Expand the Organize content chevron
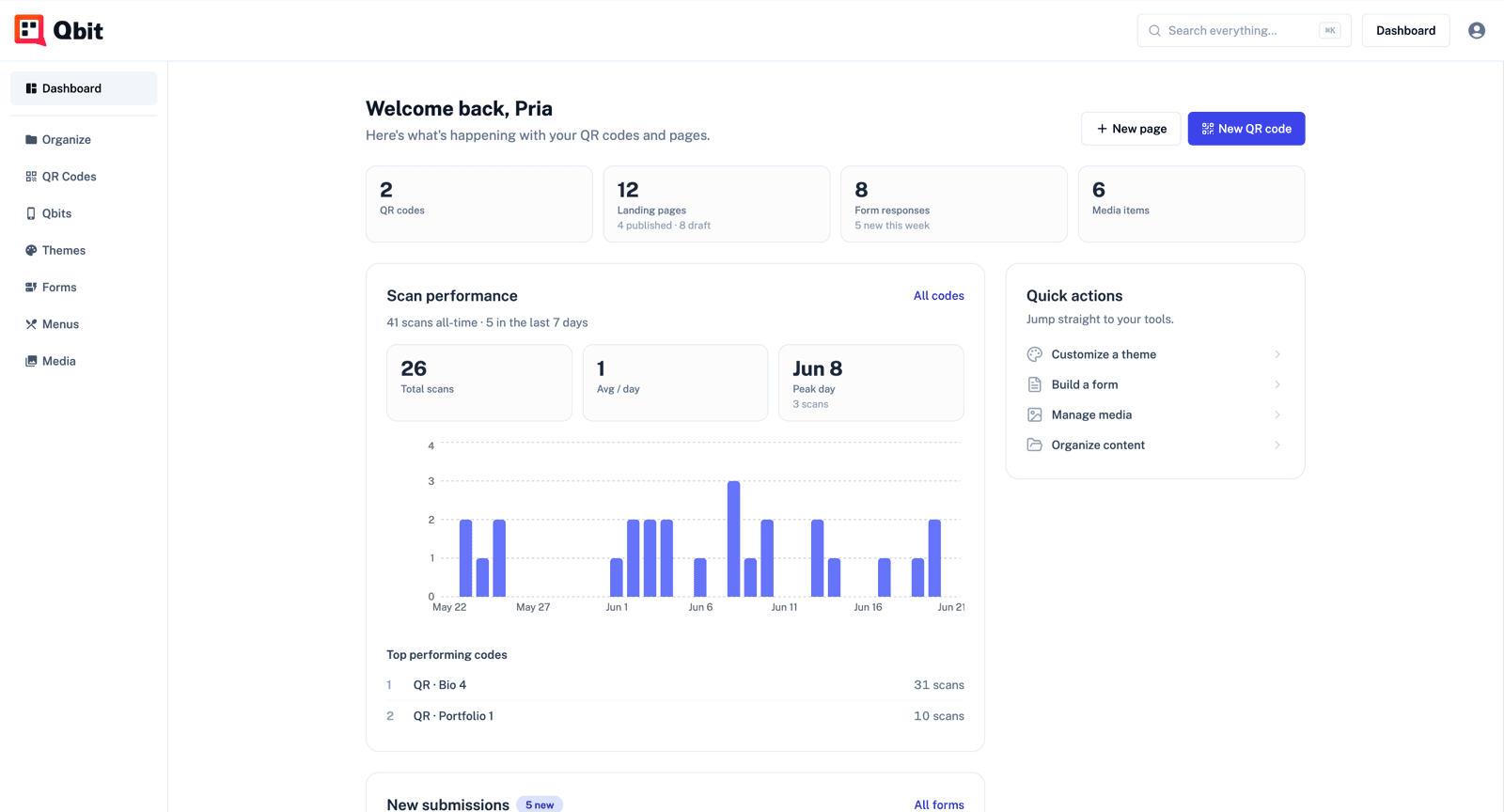 (x=1277, y=445)
